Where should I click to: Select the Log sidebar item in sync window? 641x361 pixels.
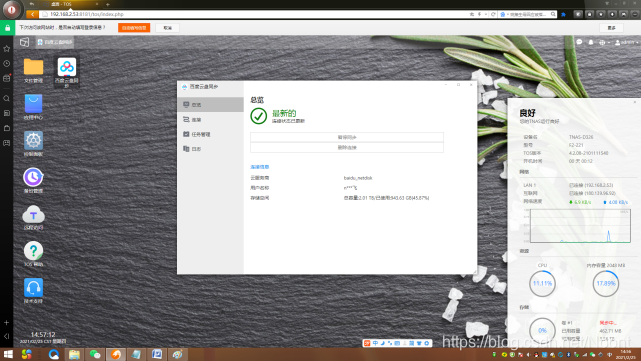[x=211, y=149]
